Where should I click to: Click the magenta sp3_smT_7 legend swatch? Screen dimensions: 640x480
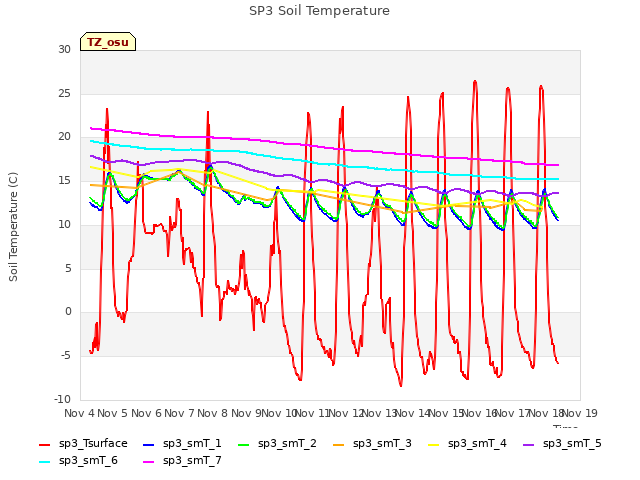click(149, 462)
